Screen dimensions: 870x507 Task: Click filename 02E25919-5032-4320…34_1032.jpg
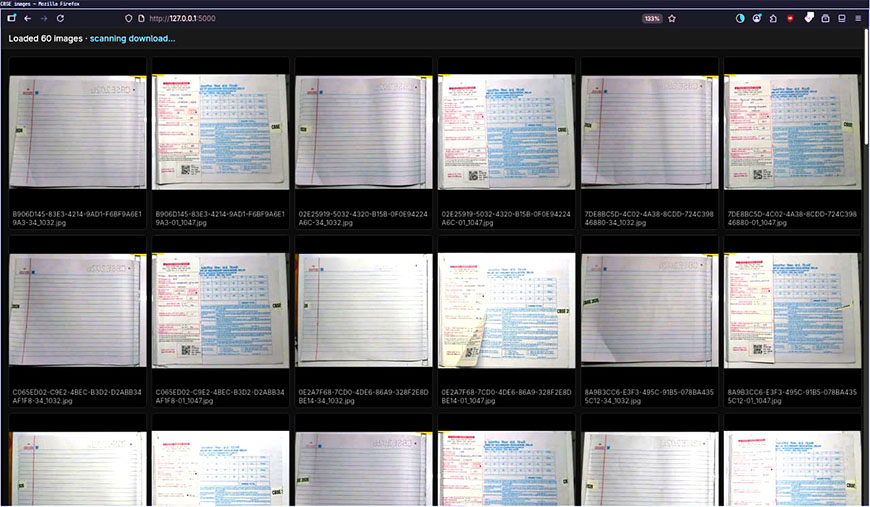coord(363,218)
